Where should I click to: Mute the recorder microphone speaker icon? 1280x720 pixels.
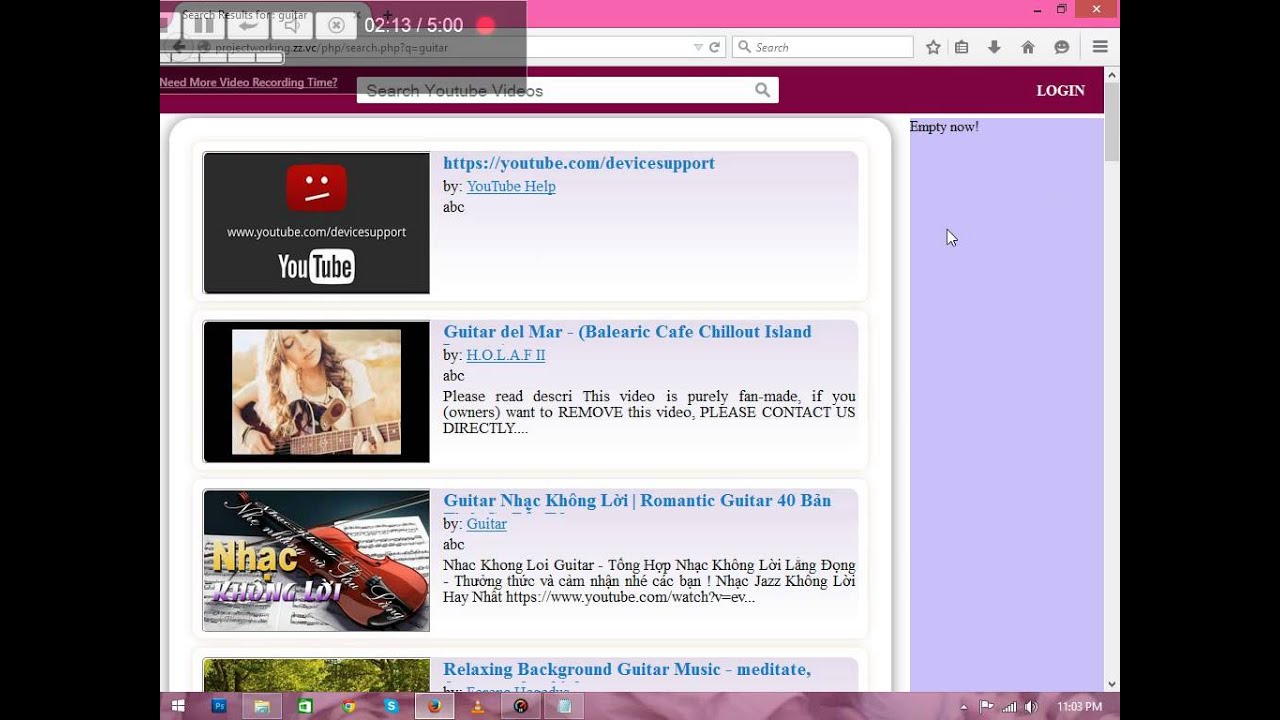292,25
